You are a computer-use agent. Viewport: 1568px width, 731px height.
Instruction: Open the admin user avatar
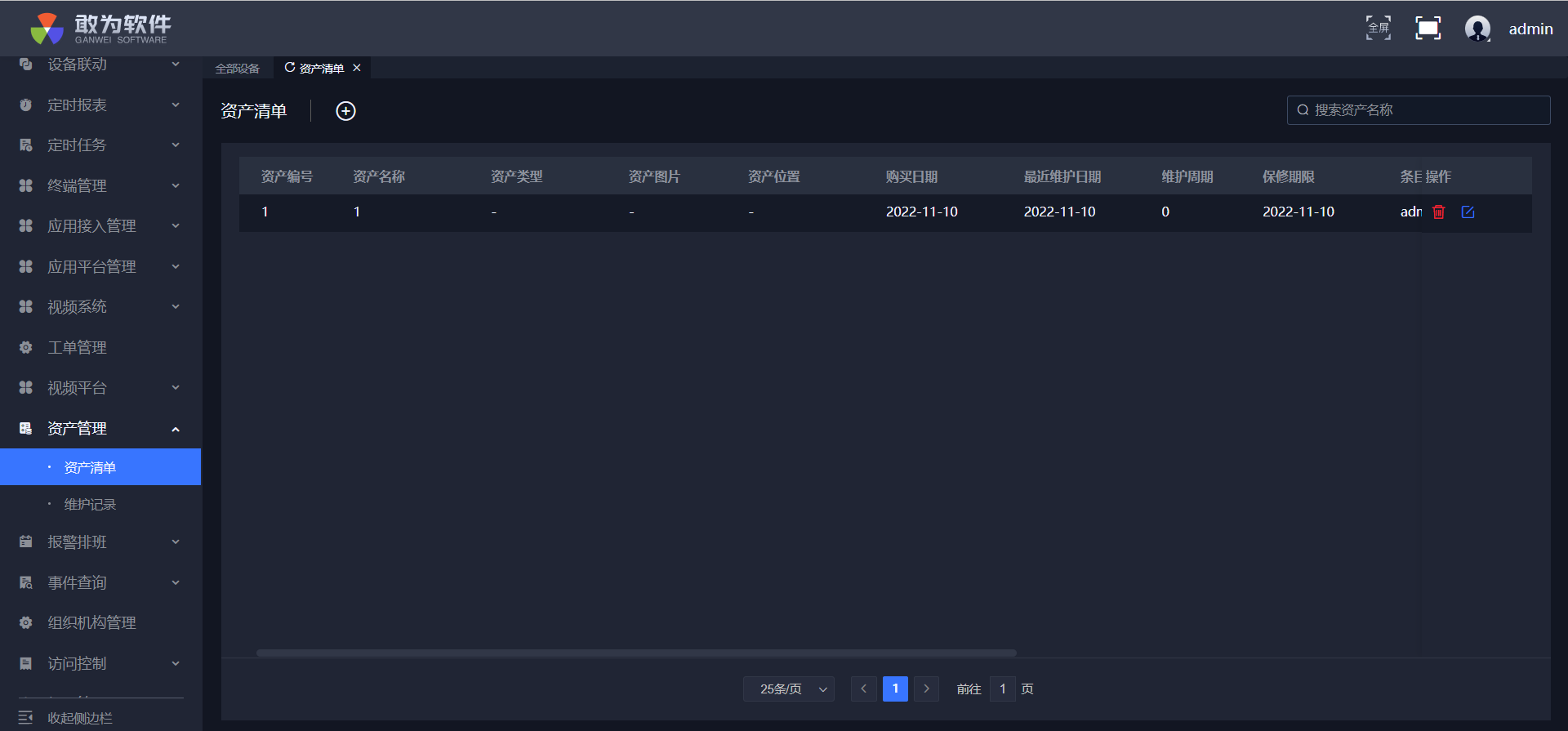coord(1477,29)
